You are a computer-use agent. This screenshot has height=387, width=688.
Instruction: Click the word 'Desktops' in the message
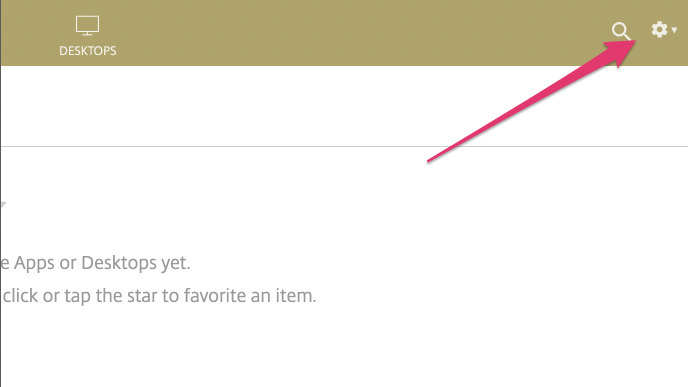coord(119,263)
